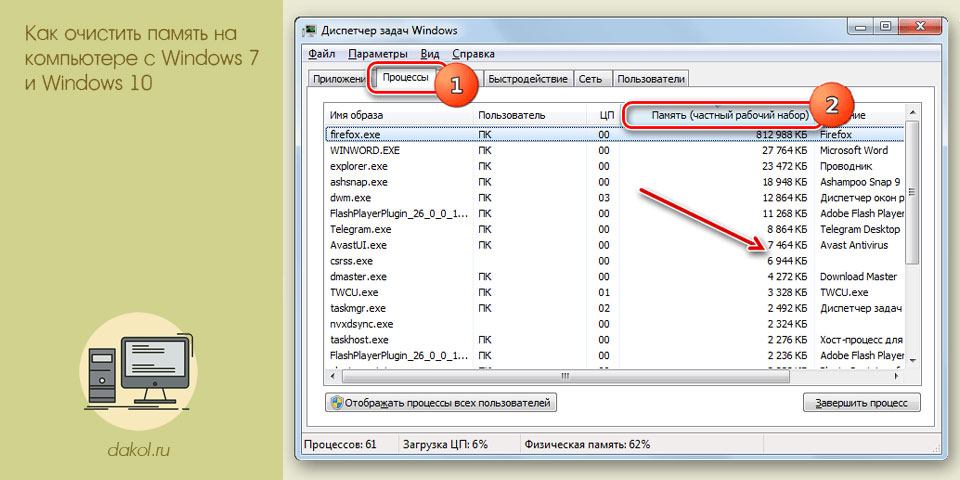Screen dimensions: 960x480
Task: Click the horizontal scrollbar left arrow
Action: click(332, 375)
